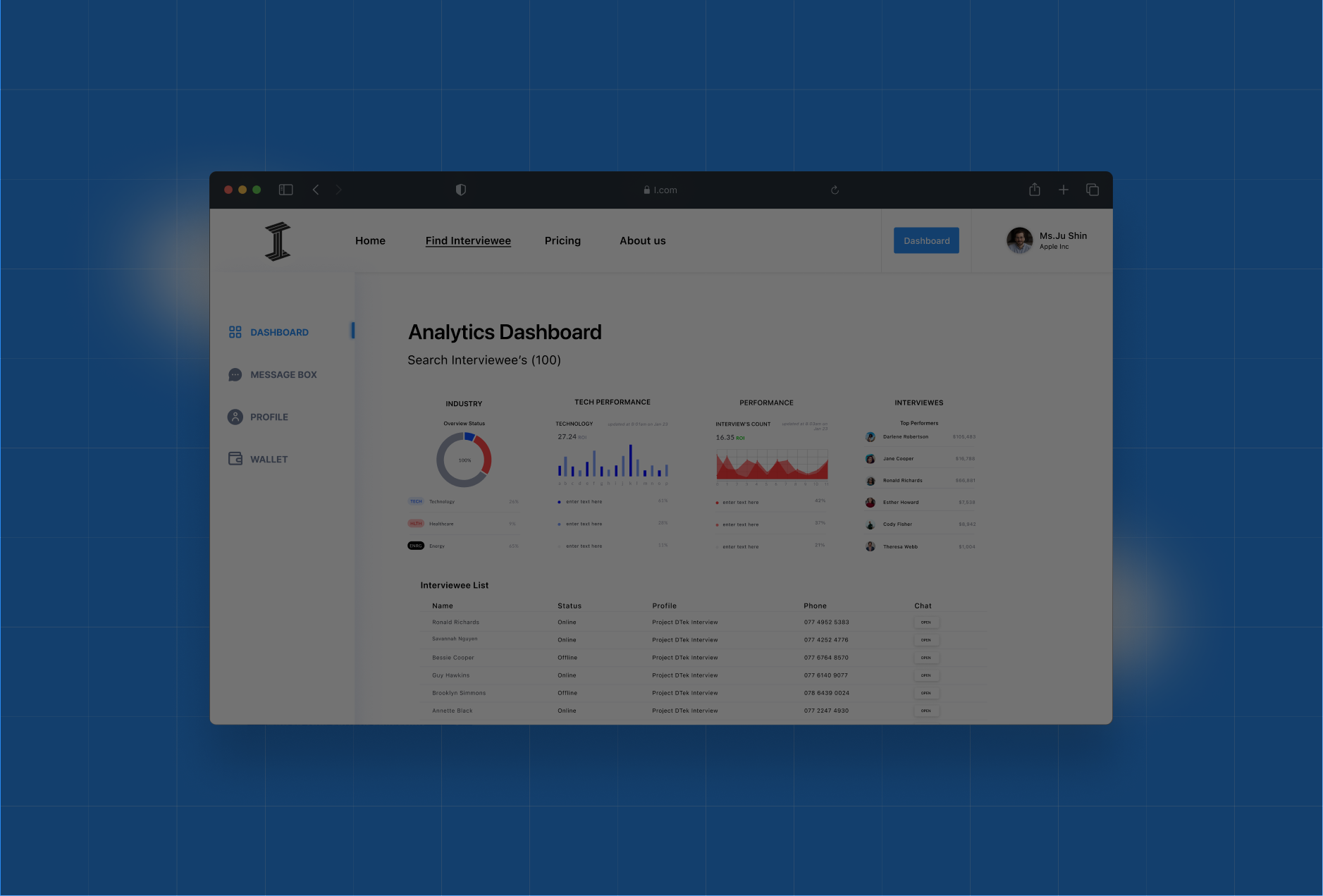Screen dimensions: 1323x896
Task: Click the Home navigation link
Action: 370,240
